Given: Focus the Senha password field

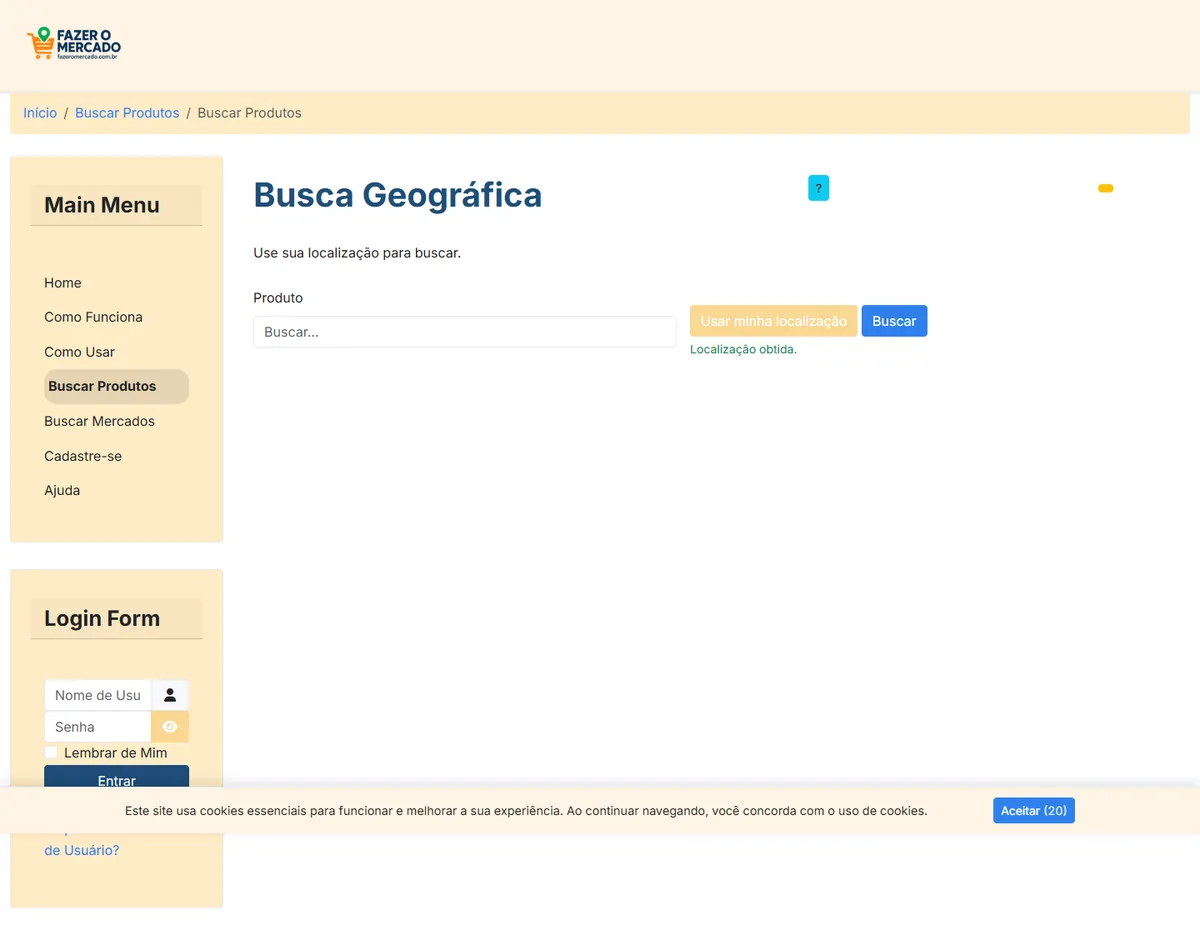Looking at the screenshot, I should click(98, 727).
